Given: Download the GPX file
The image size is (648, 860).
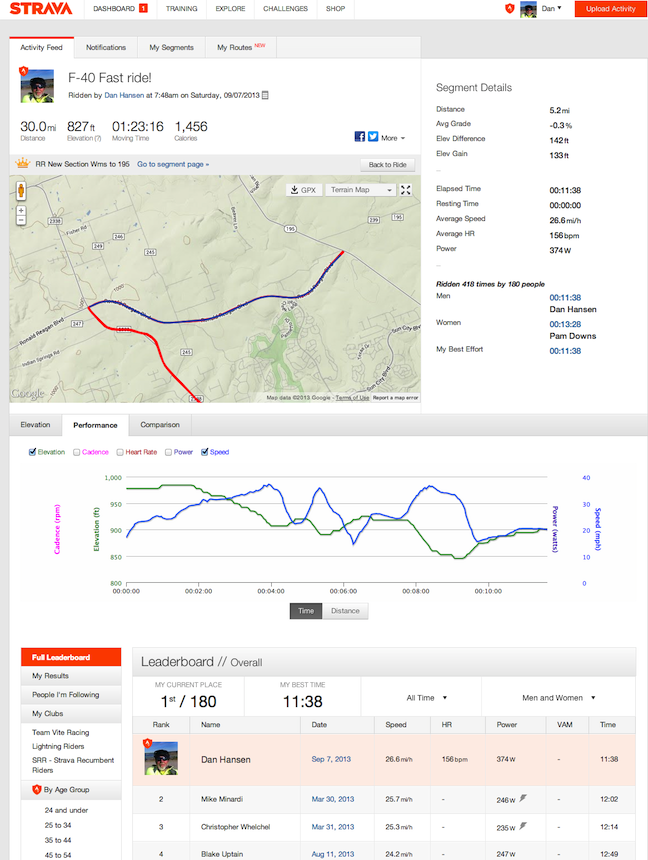Looking at the screenshot, I should 303,189.
